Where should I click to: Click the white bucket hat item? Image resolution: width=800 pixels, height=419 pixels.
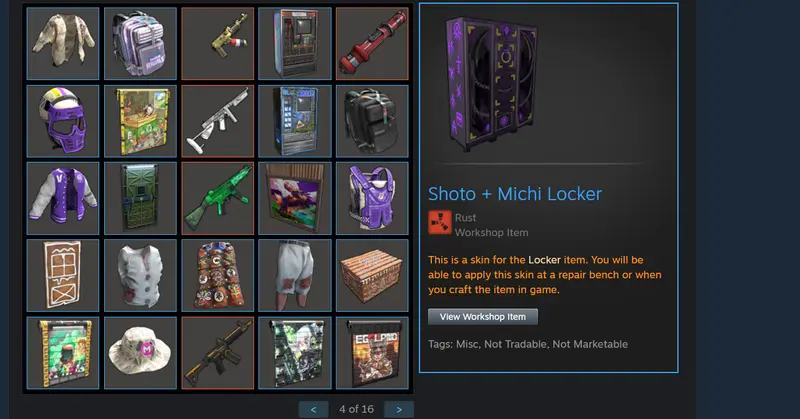click(x=140, y=353)
